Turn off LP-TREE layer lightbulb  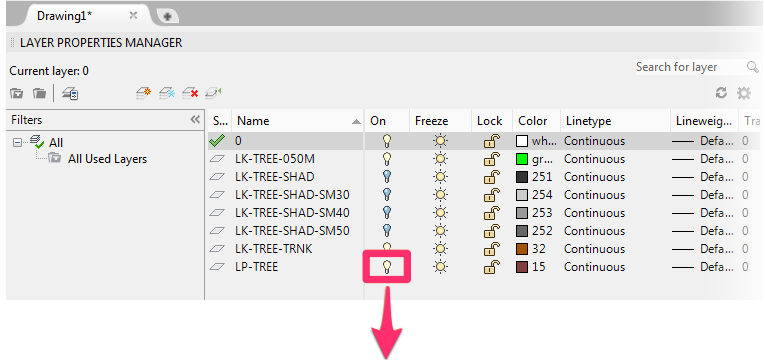point(387,267)
